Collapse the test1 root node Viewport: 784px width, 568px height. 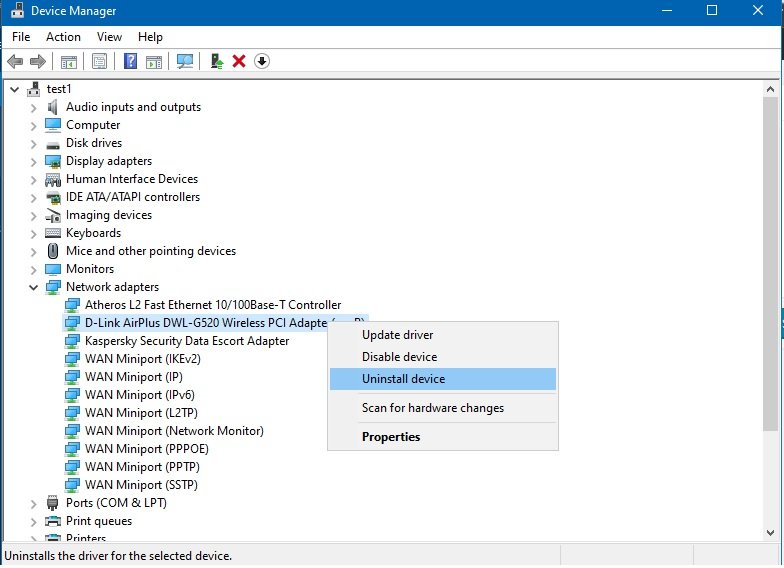click(x=14, y=90)
